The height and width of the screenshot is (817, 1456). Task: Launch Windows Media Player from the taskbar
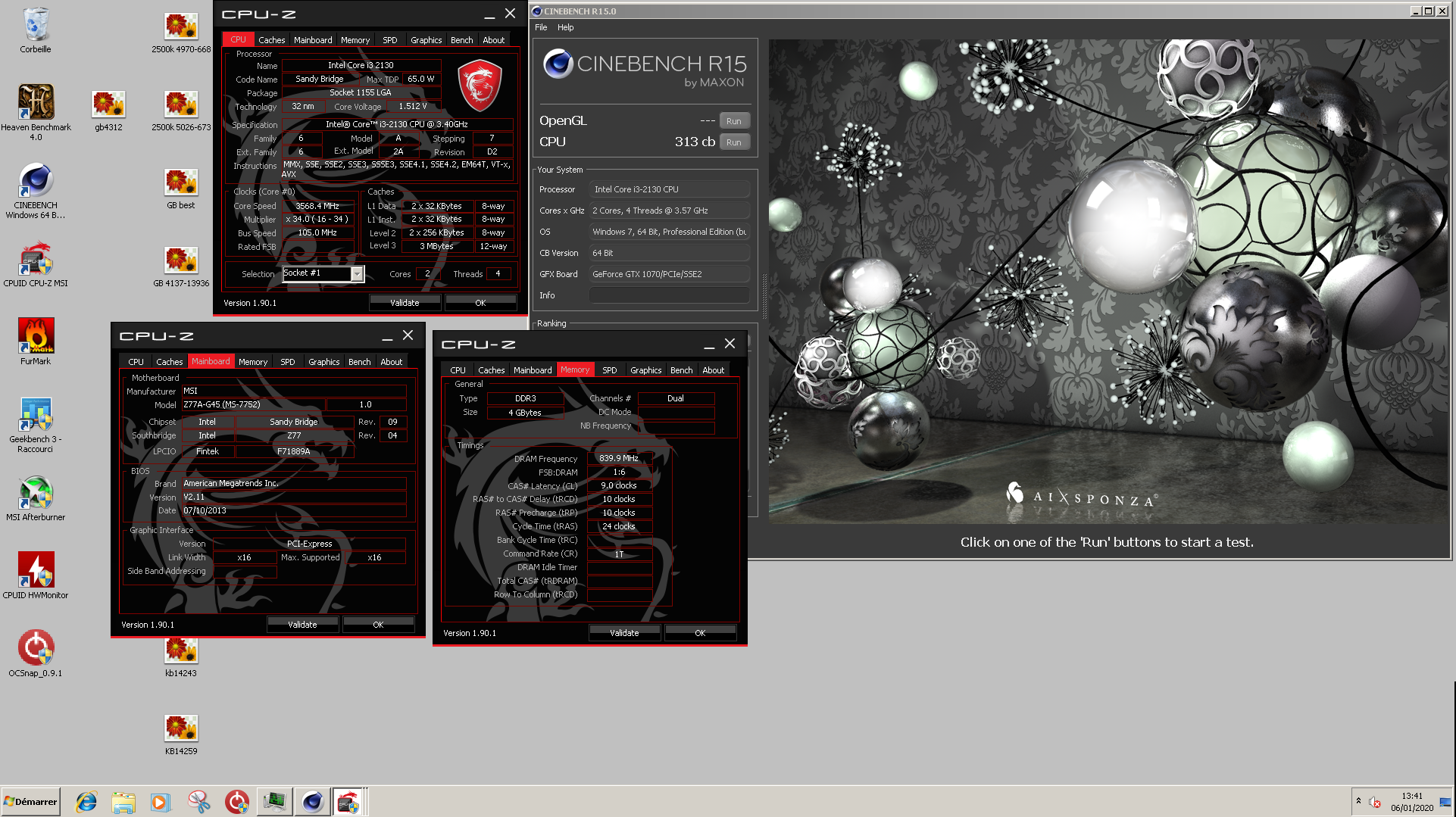160,802
